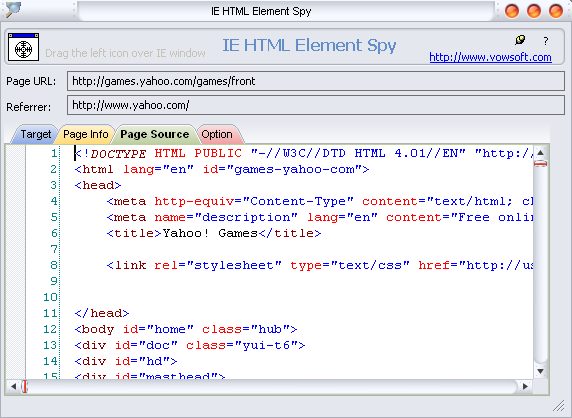Click the IE HTML Element Spy heading
The width and height of the screenshot is (572, 418).
coord(309,46)
